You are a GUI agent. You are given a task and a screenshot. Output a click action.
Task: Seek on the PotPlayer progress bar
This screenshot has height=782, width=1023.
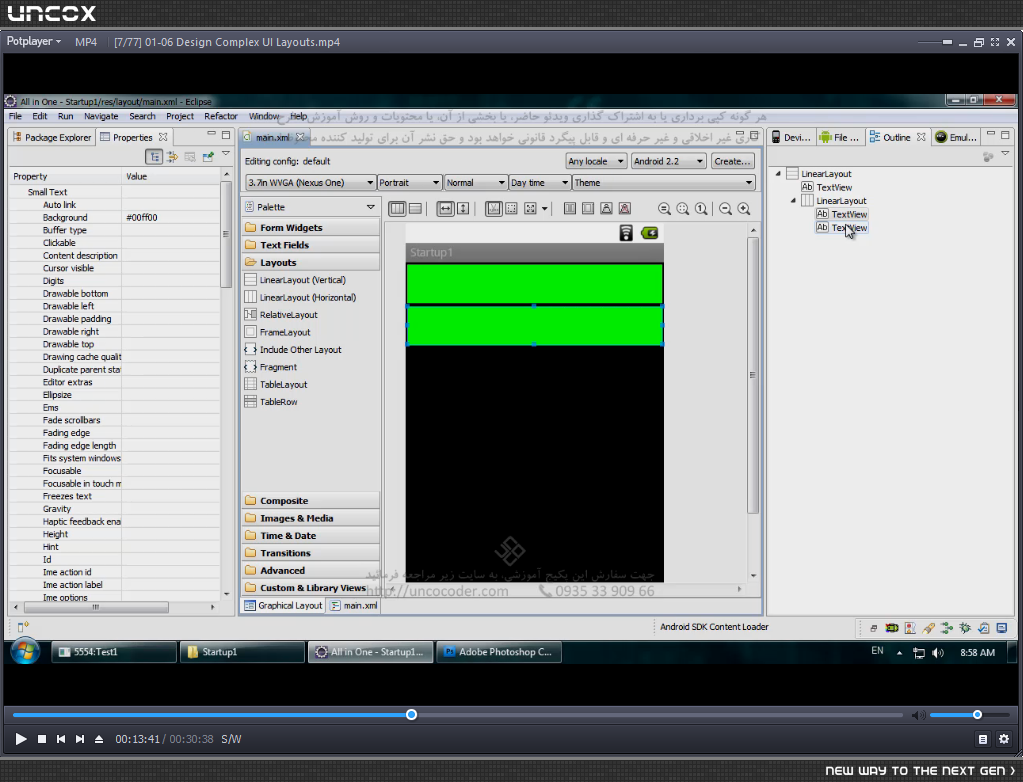click(457, 715)
